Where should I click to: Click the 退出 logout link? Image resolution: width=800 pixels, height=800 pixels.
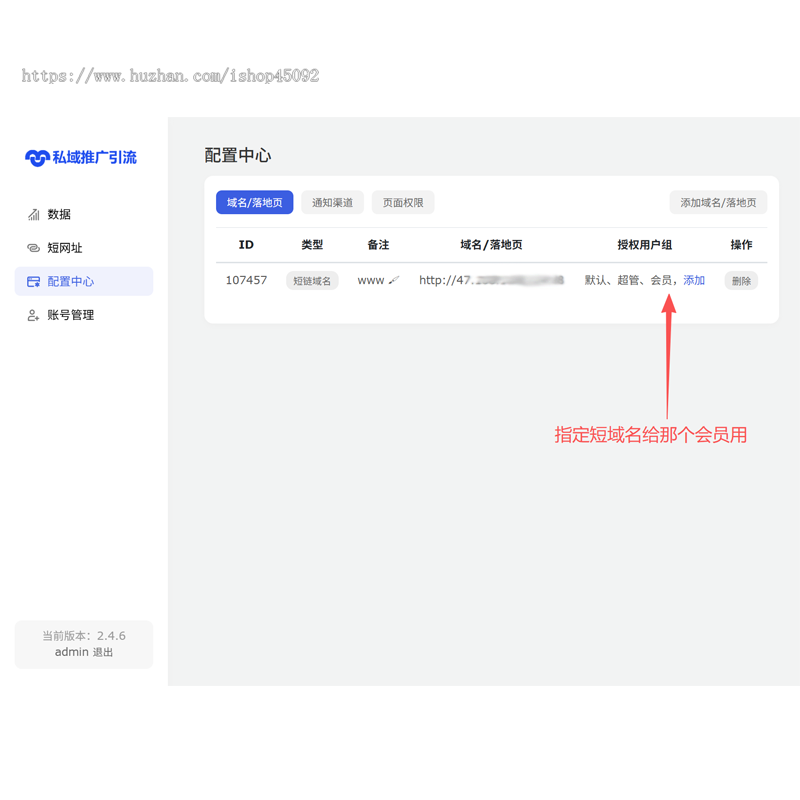(103, 652)
